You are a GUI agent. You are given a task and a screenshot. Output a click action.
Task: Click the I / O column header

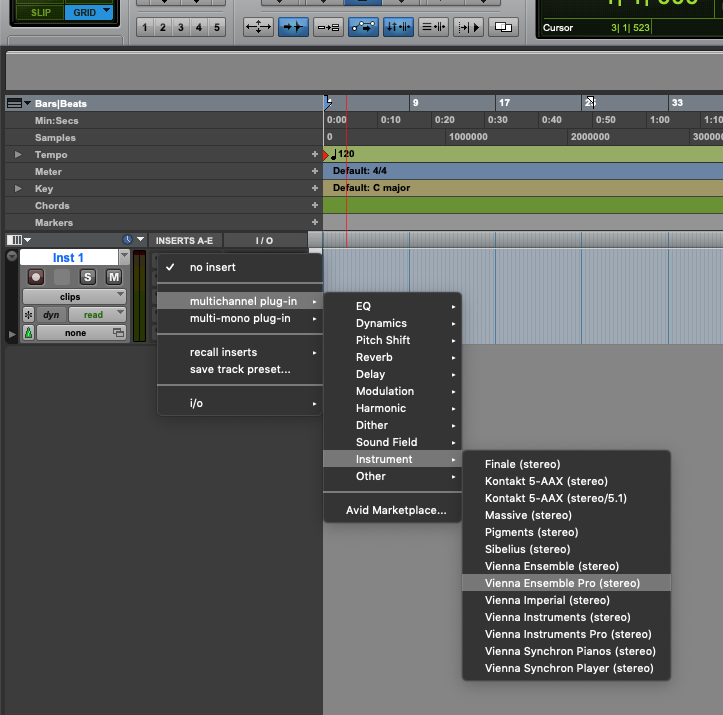click(x=264, y=241)
